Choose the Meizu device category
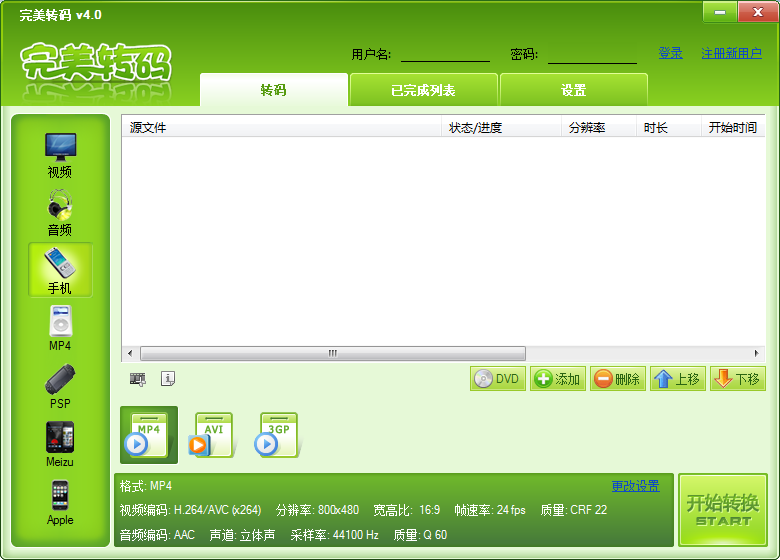780x560 pixels. 60,445
